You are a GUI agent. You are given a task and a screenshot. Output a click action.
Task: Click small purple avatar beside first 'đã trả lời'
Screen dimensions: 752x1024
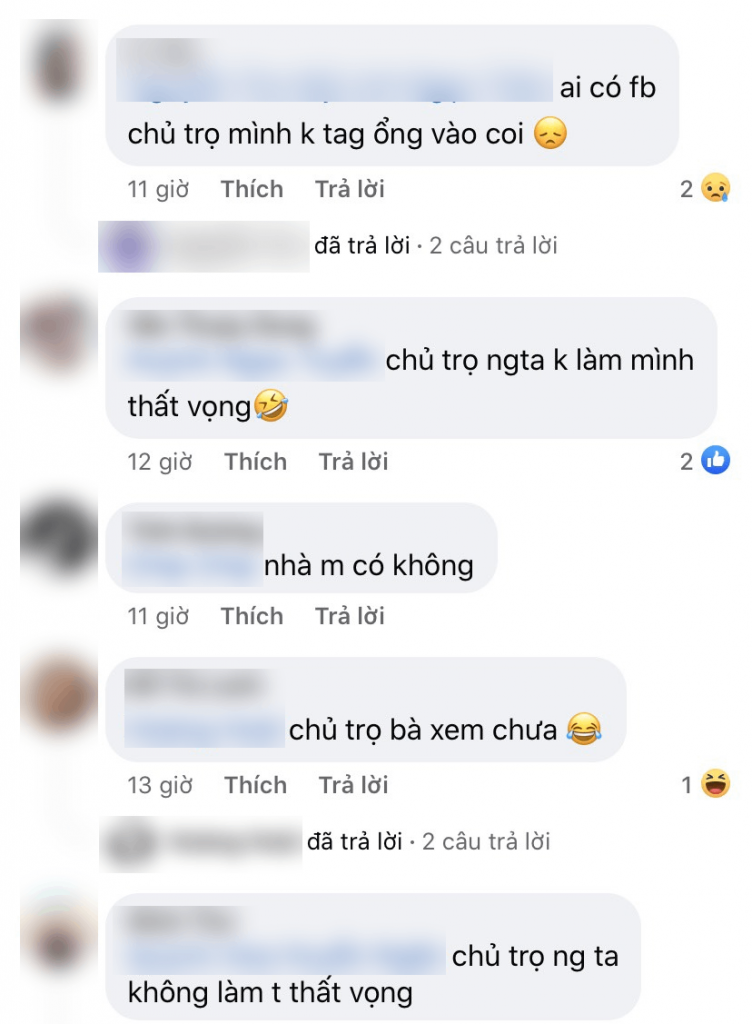tap(127, 246)
